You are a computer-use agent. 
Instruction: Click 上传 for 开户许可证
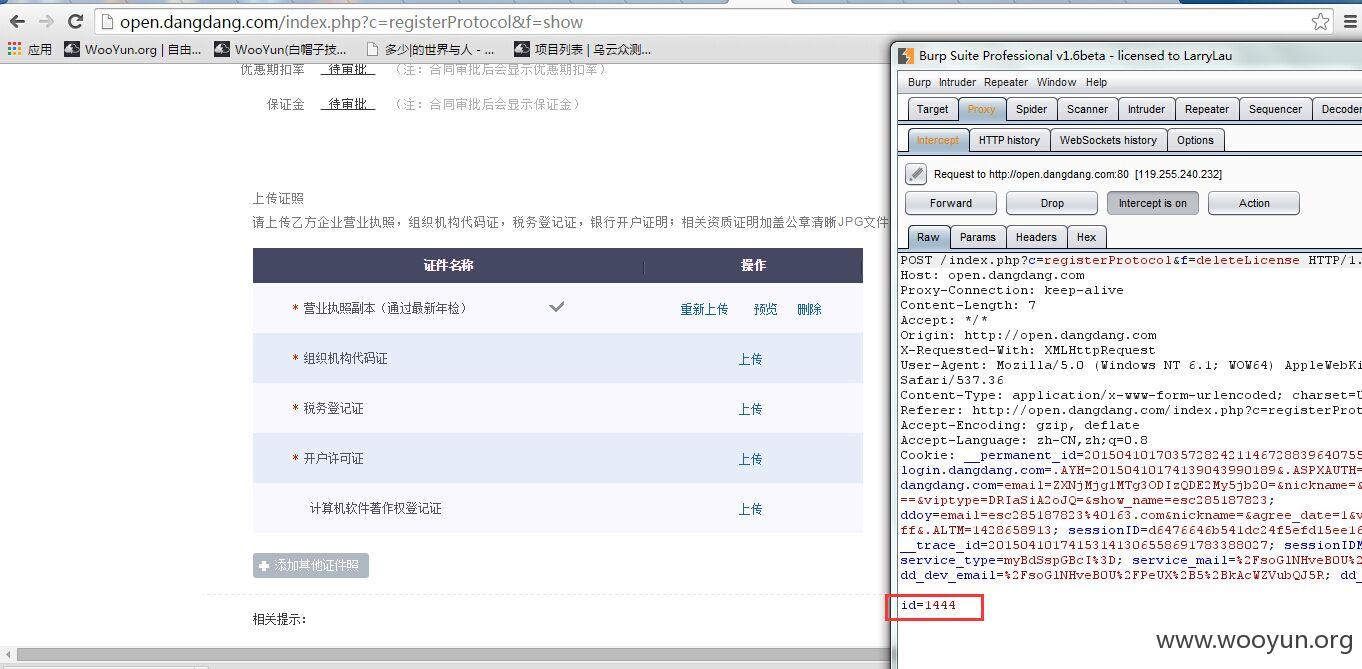point(750,460)
